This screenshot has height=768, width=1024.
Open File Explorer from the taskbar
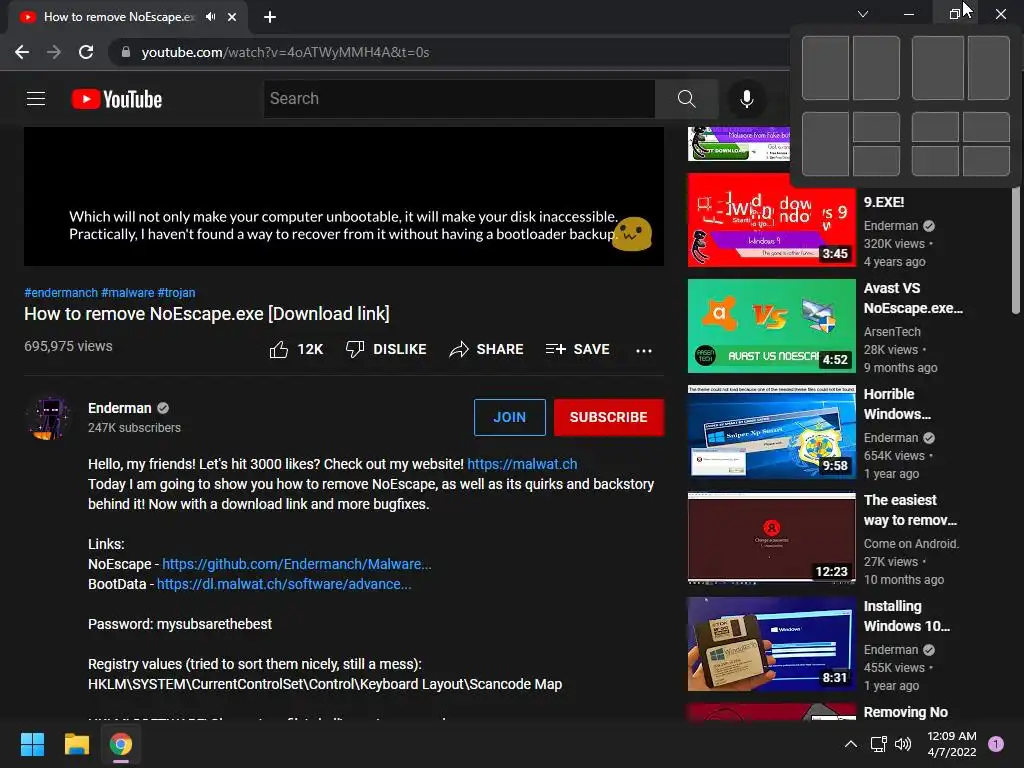76,744
